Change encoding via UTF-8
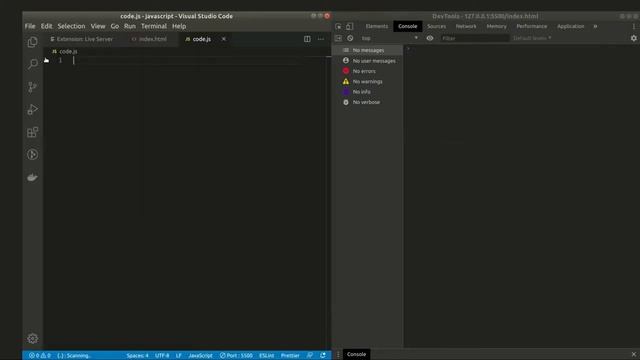Image resolution: width=640 pixels, height=360 pixels. [x=162, y=356]
